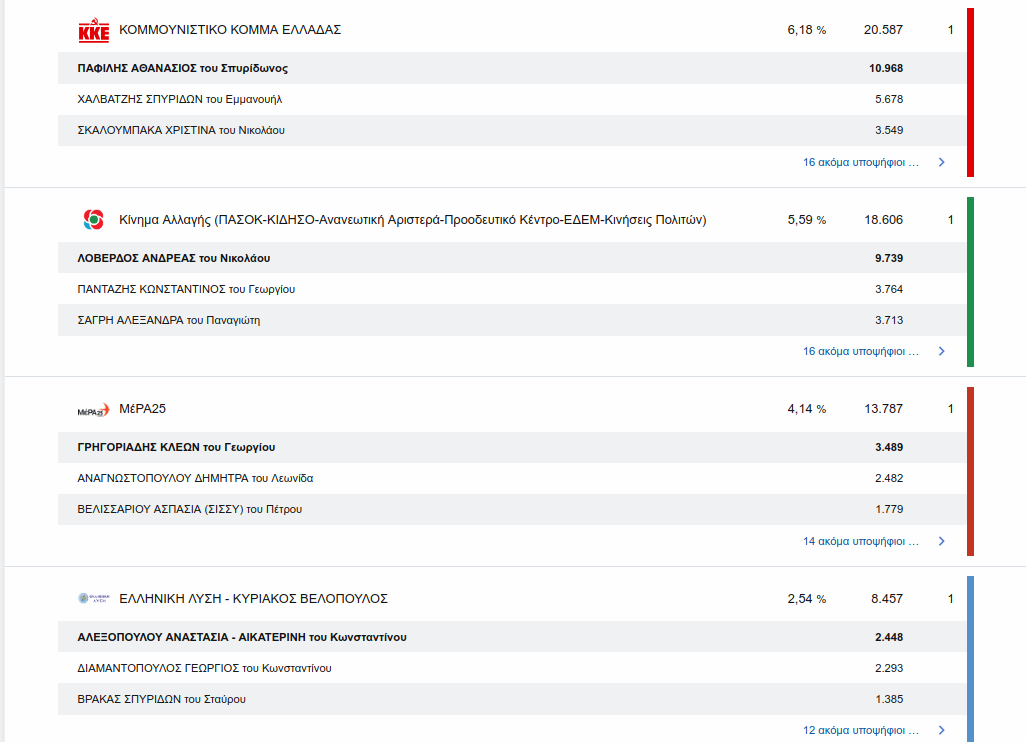Click the candidate vote count 3.489
This screenshot has height=742, width=1026.
[889, 448]
